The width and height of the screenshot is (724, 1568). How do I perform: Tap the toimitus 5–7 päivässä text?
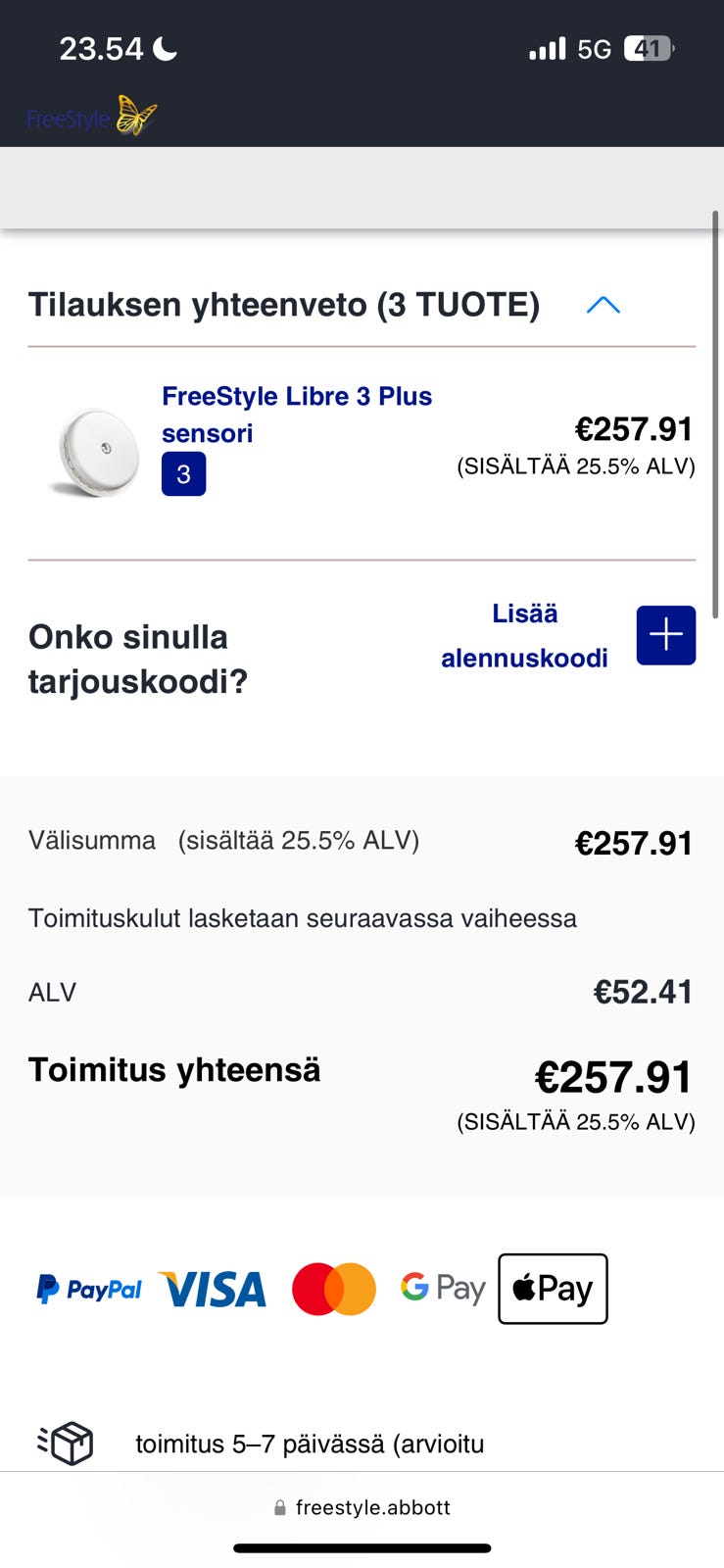310,1444
